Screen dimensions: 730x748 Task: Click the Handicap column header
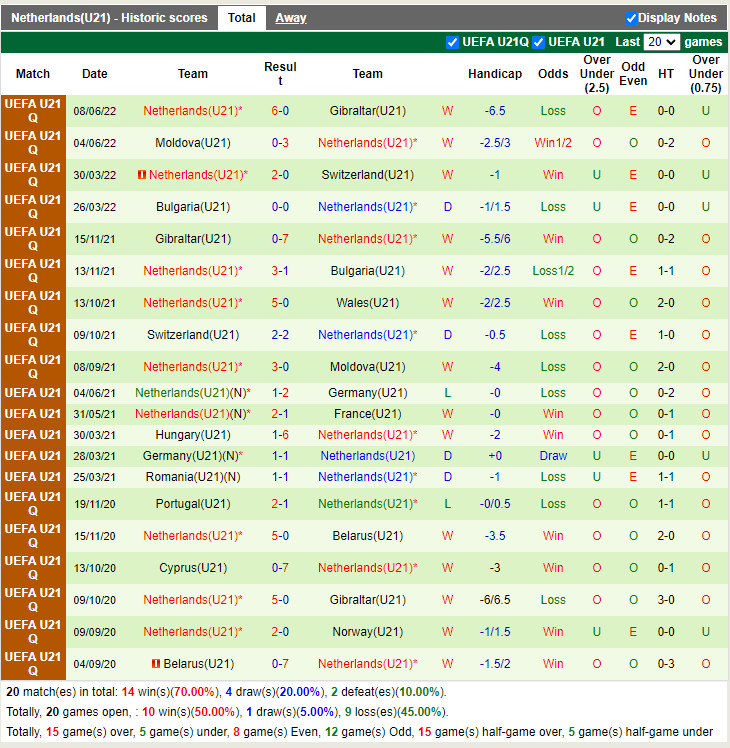click(494, 74)
